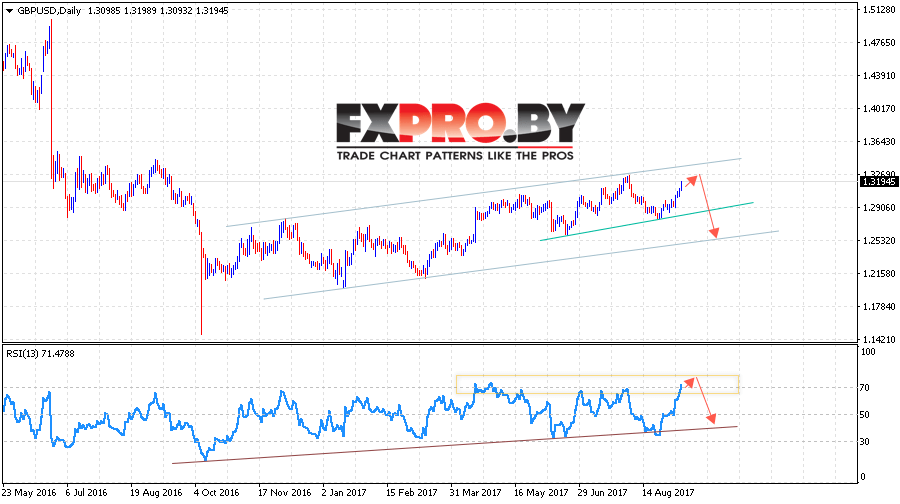Select the 14 Aug 2017 date label
This screenshot has width=900, height=504.
(x=668, y=493)
